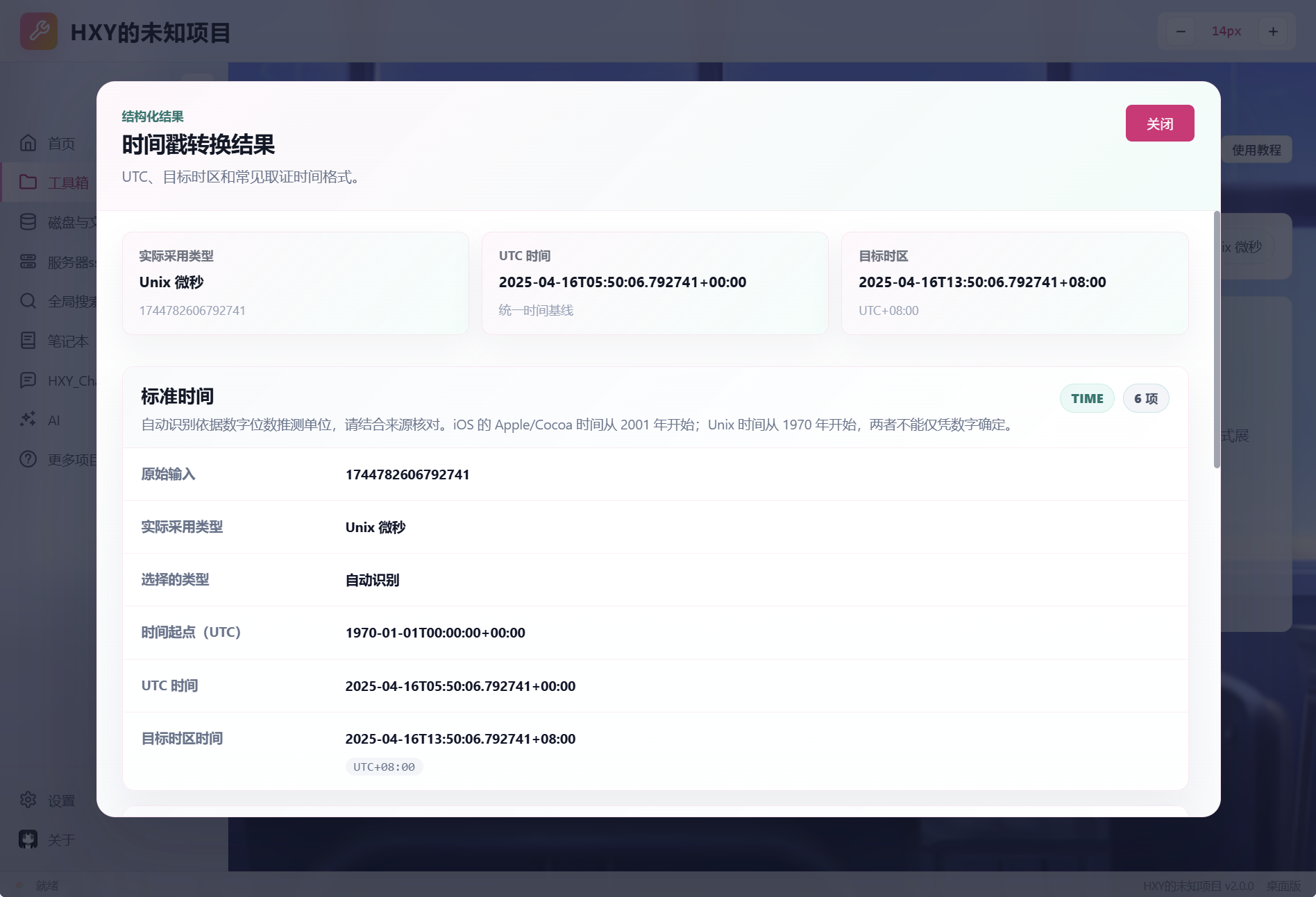Select the 首页 menu label

click(62, 144)
